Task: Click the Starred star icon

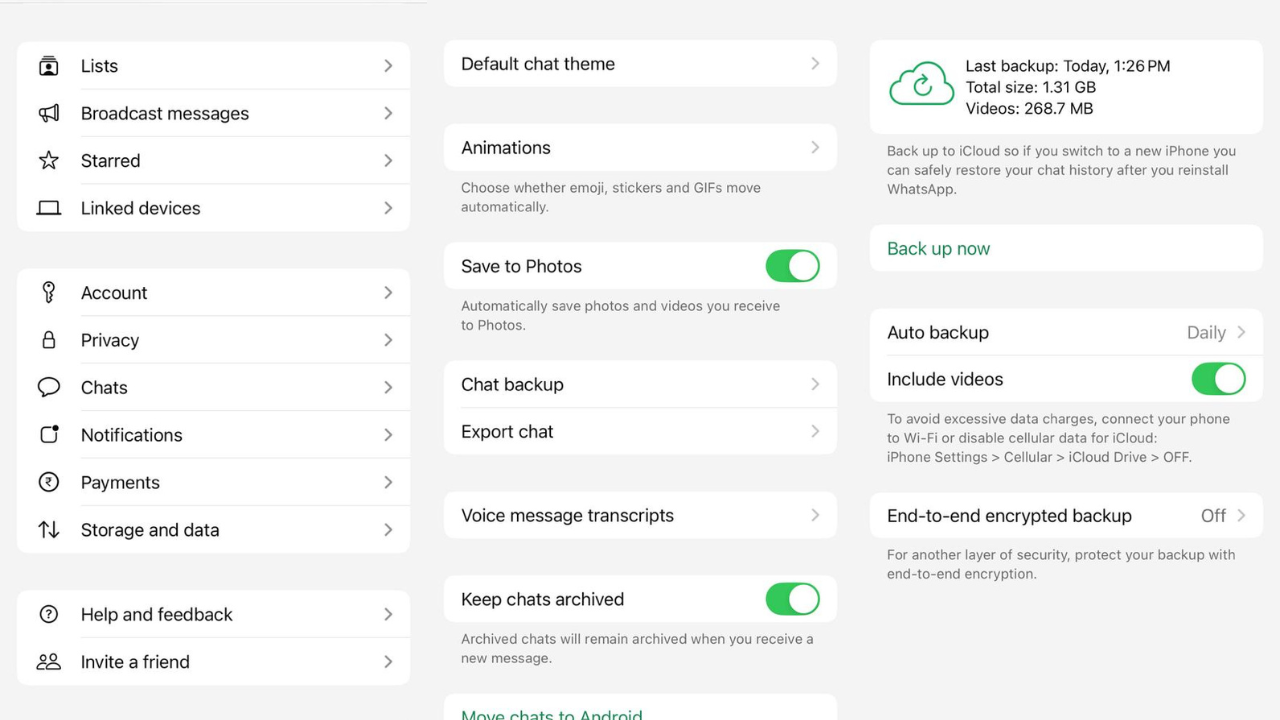Action: 48,161
